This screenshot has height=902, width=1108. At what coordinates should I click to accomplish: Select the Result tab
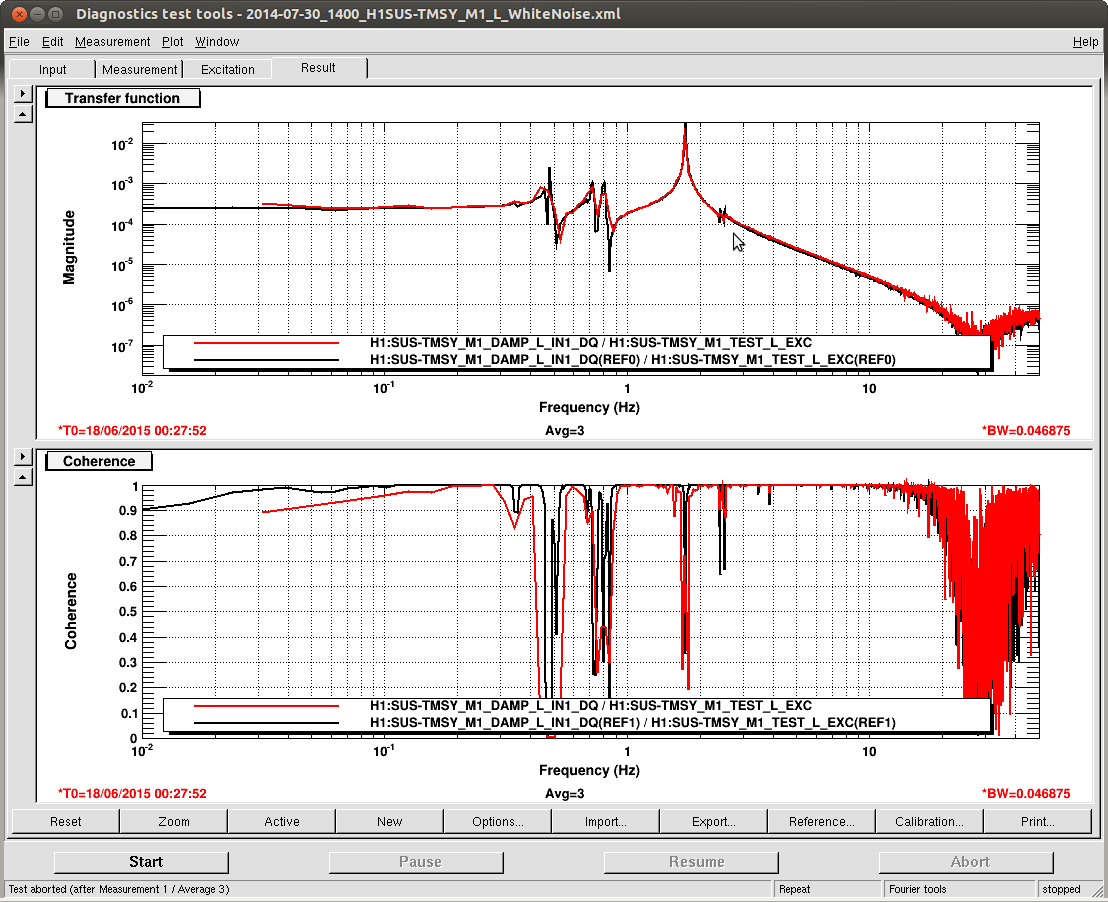(x=318, y=68)
